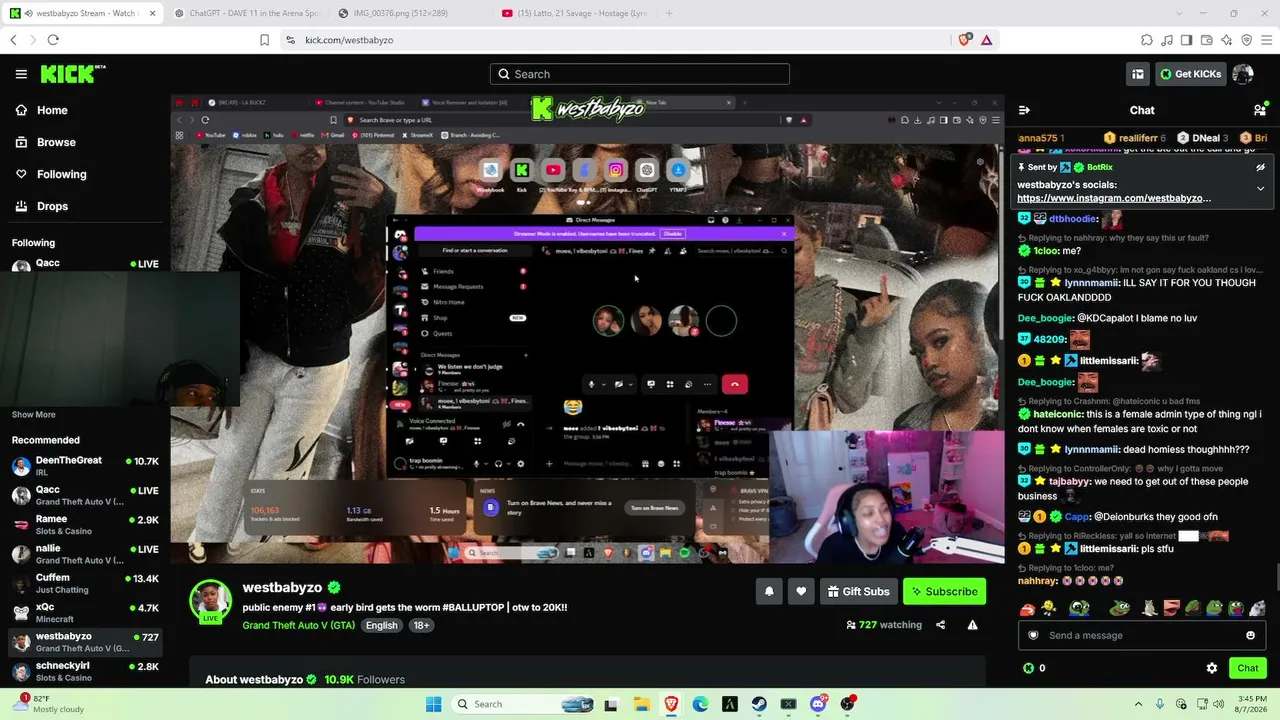Open chat settings gear
Viewport: 1280px width, 720px height.
coord(1212,668)
